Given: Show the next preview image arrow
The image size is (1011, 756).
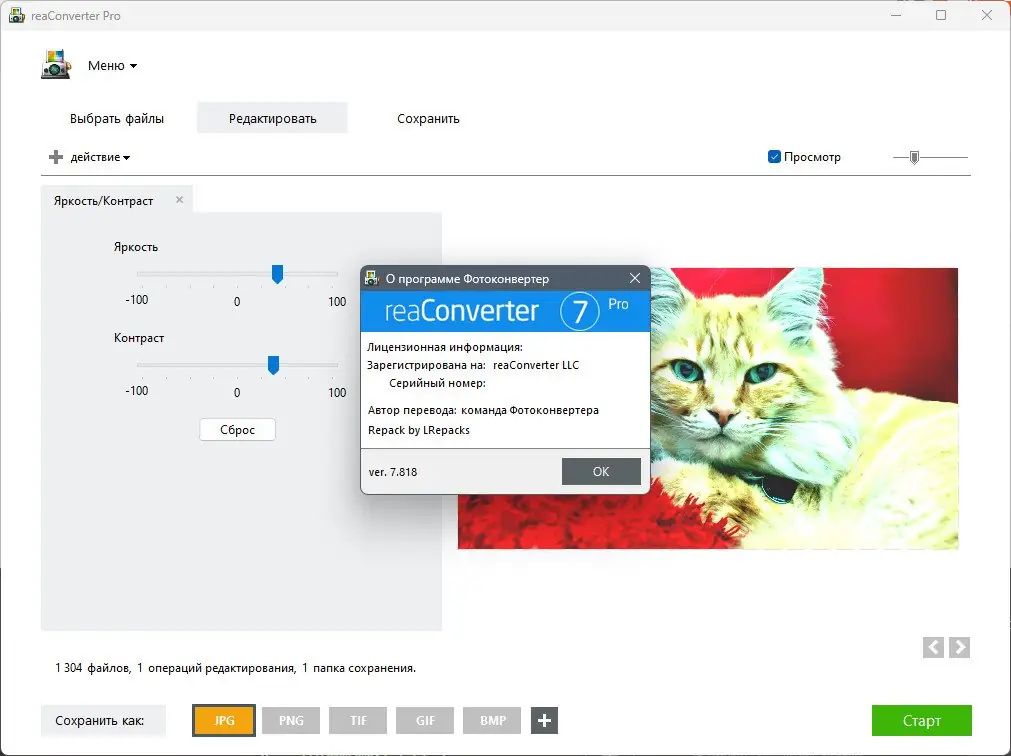Looking at the screenshot, I should [959, 647].
